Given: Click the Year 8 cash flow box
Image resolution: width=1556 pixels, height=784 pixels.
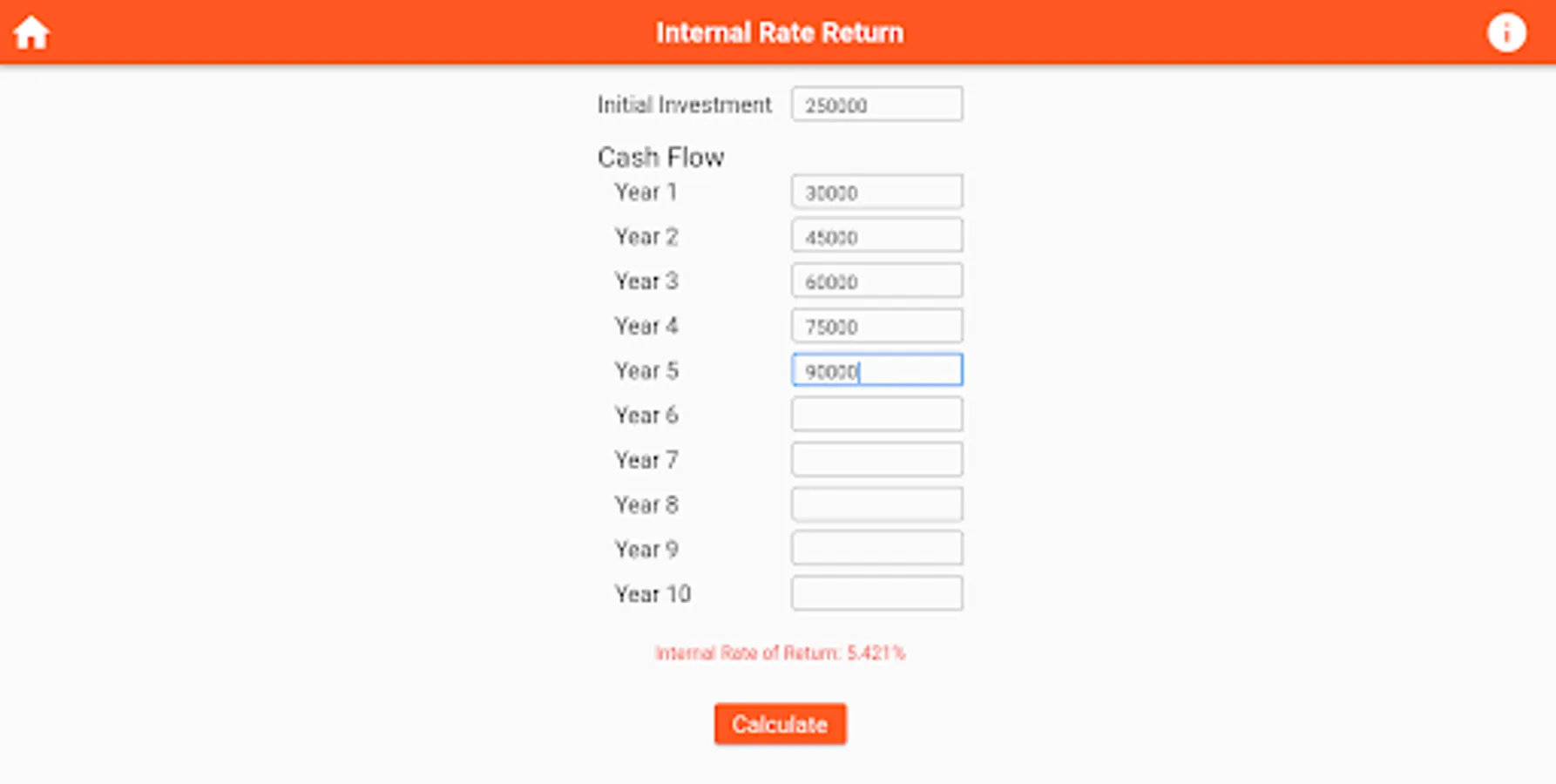Looking at the screenshot, I should [876, 504].
